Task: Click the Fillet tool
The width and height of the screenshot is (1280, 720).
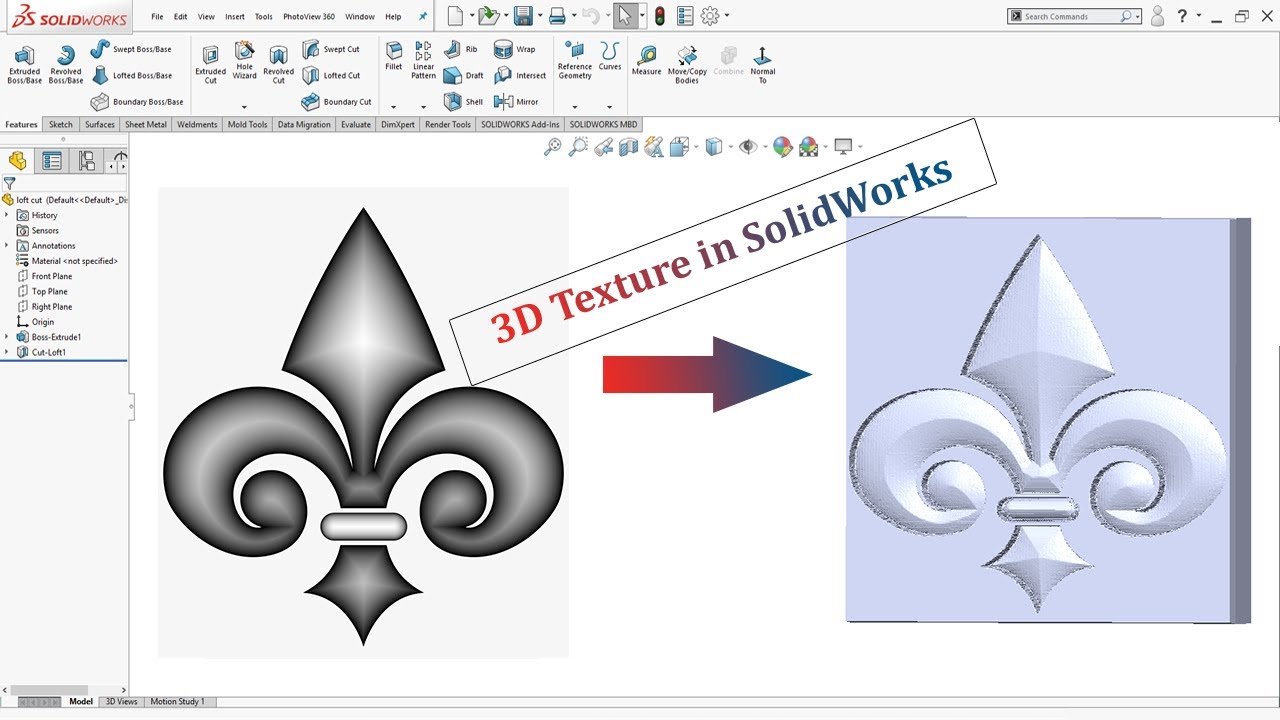Action: point(394,57)
